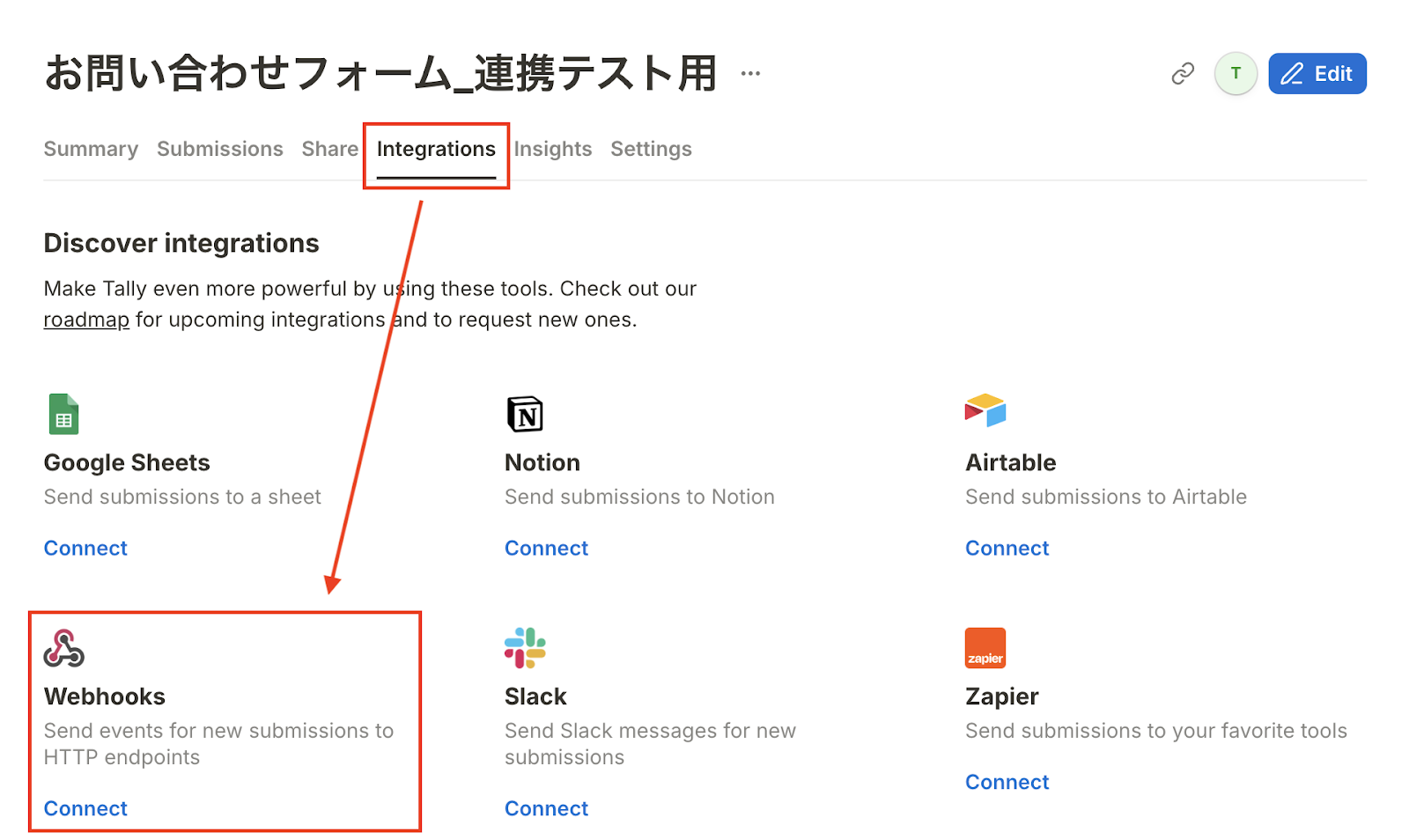Open the T user avatar

point(1236,74)
